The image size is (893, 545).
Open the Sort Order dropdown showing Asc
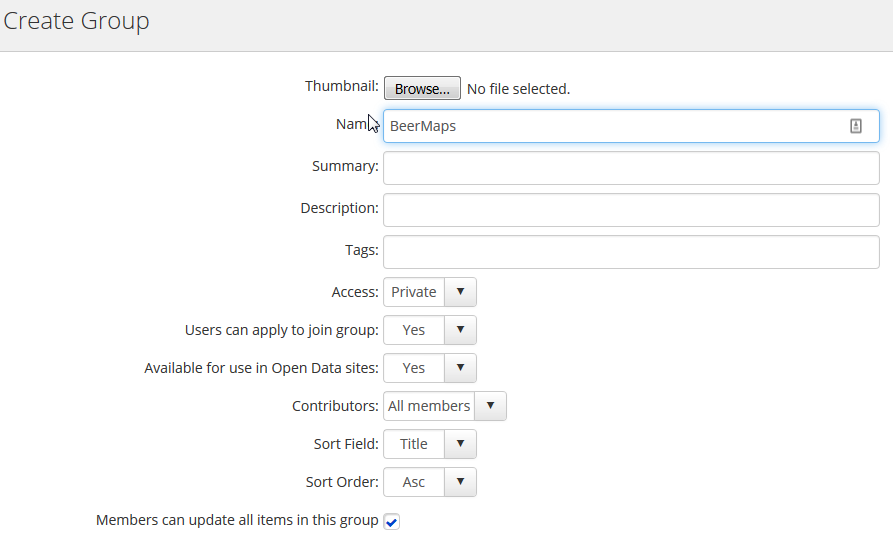[x=414, y=482]
